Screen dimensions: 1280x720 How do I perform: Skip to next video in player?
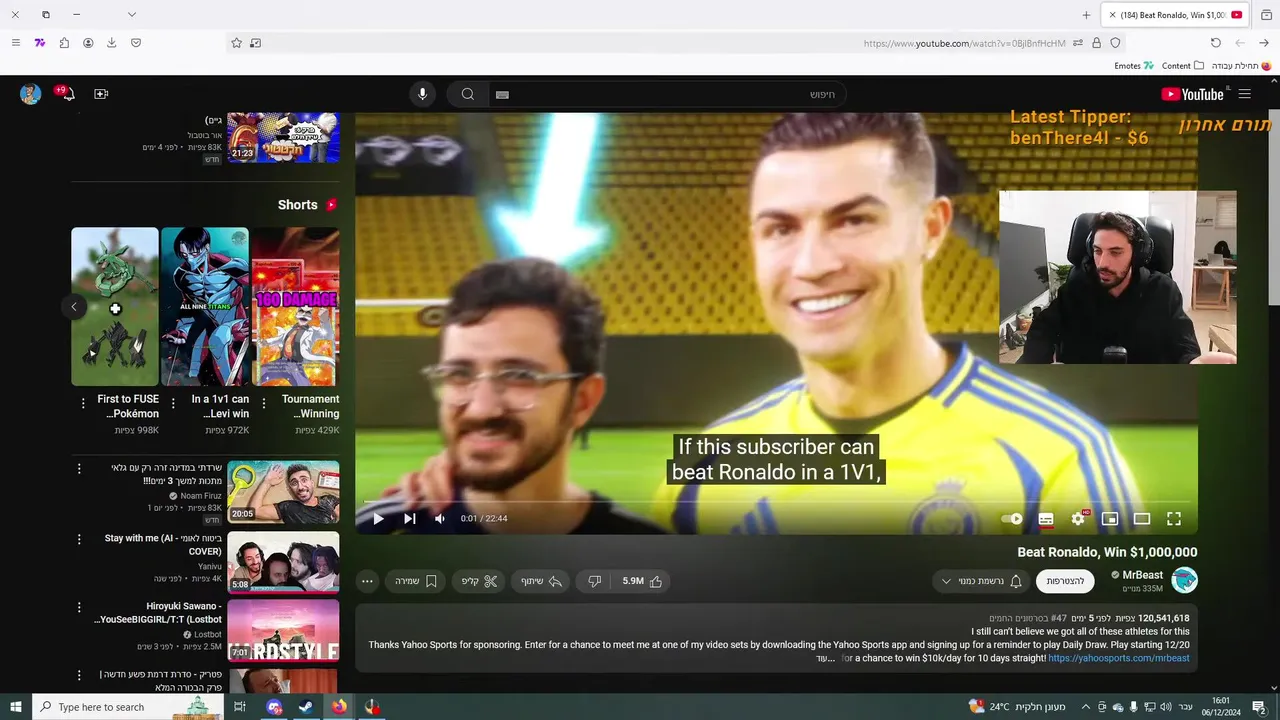coord(409,518)
